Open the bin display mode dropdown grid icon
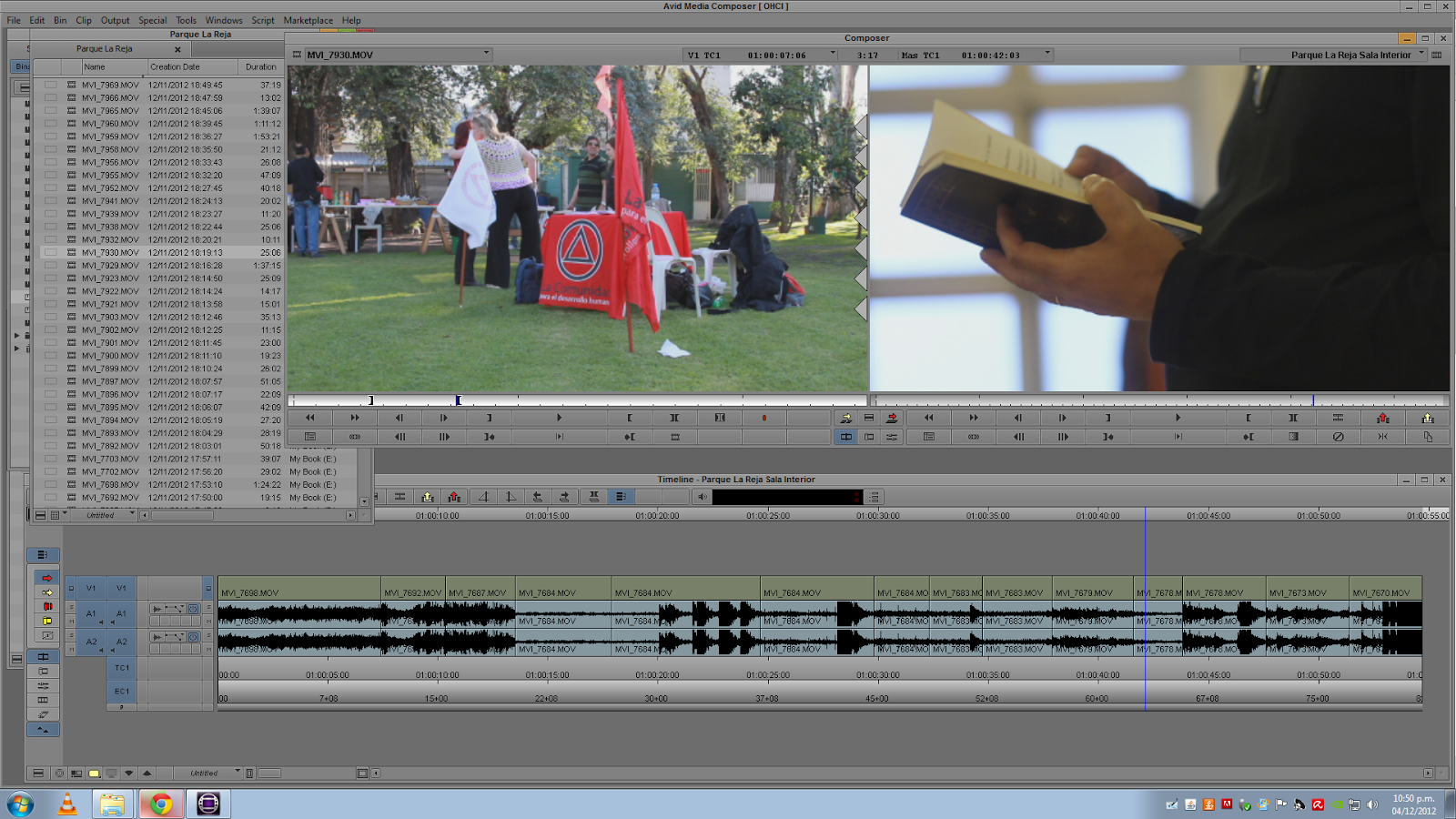Viewport: 1456px width, 819px height. tap(57, 515)
